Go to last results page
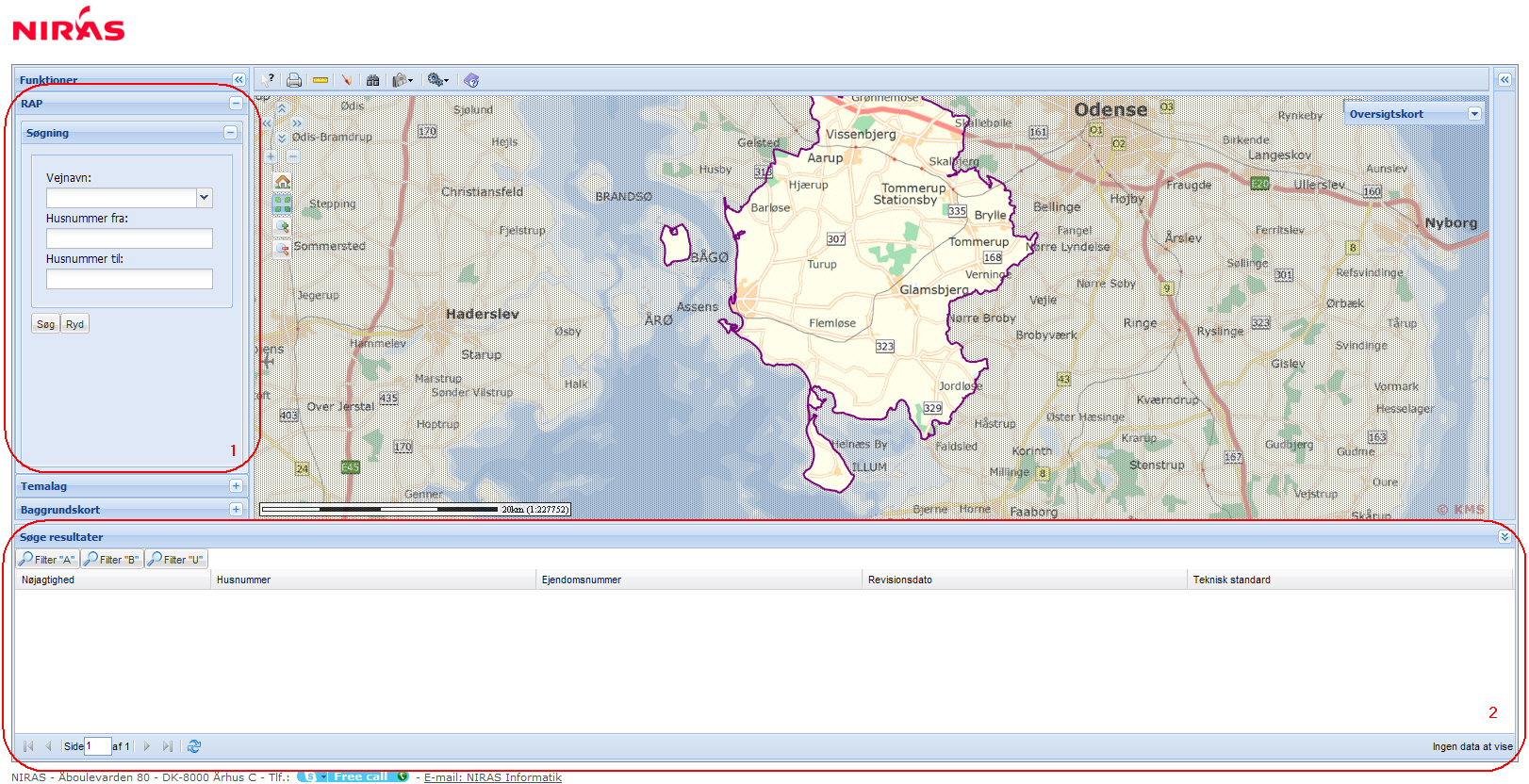The height and width of the screenshot is (784, 1529). (x=168, y=746)
